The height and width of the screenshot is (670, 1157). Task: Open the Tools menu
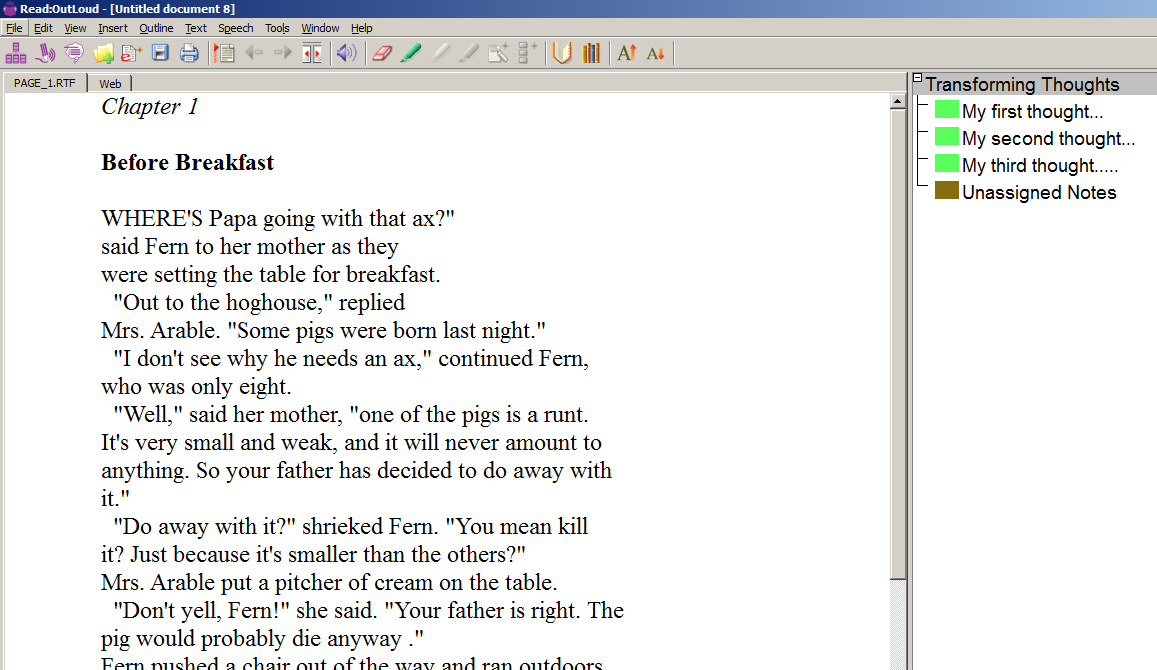277,28
